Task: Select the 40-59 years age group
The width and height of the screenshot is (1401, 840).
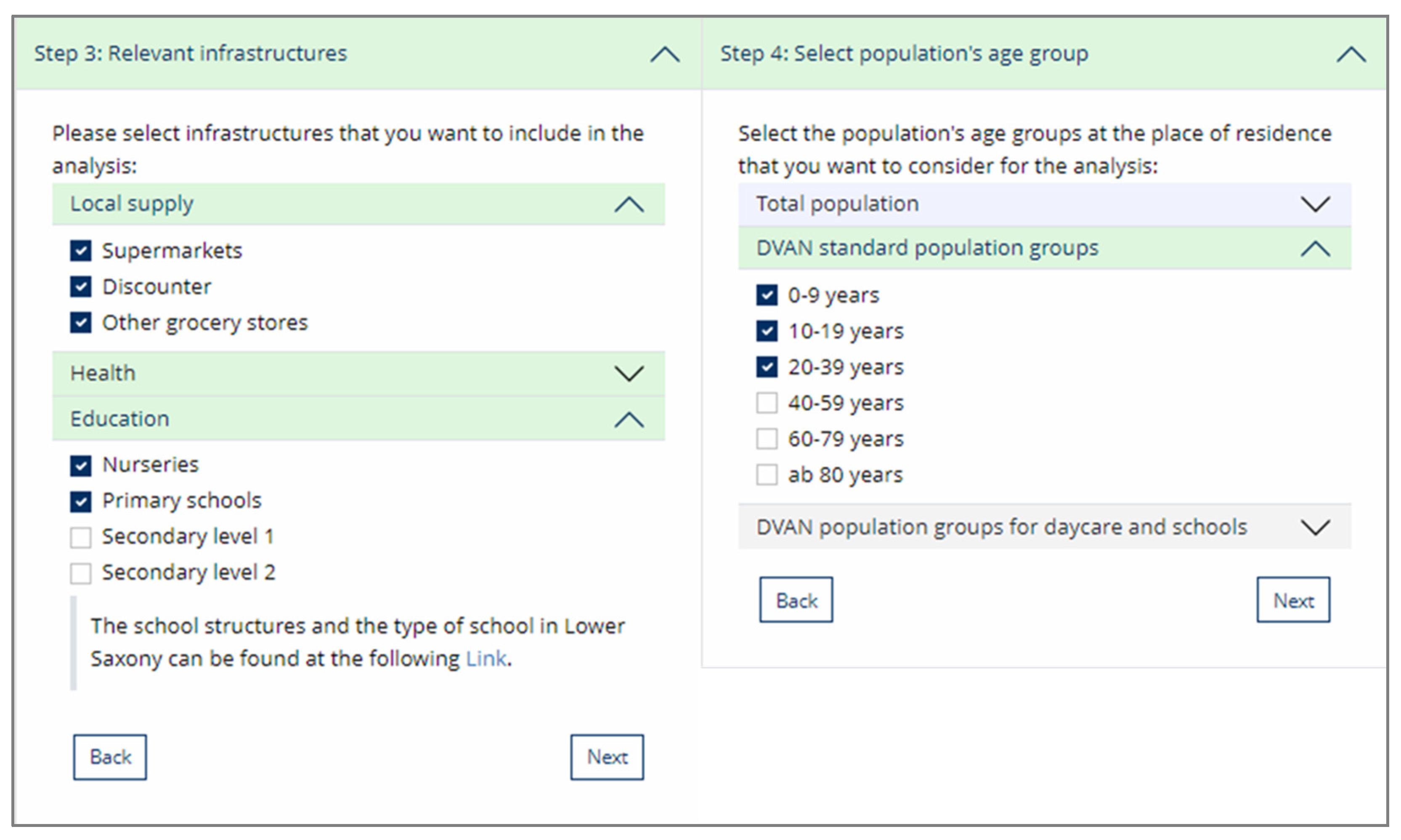Action: point(767,403)
